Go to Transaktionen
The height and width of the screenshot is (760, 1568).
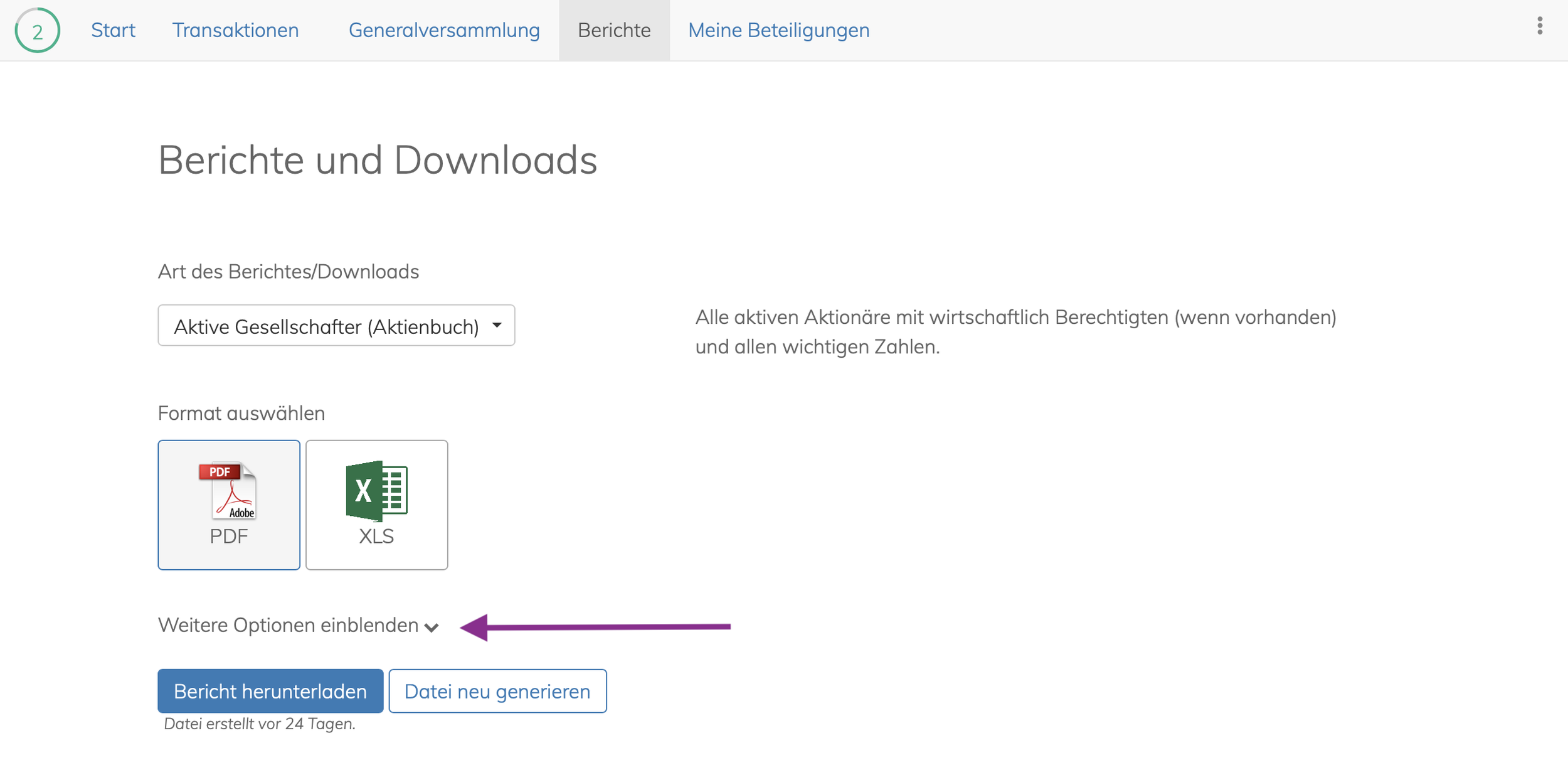236,30
